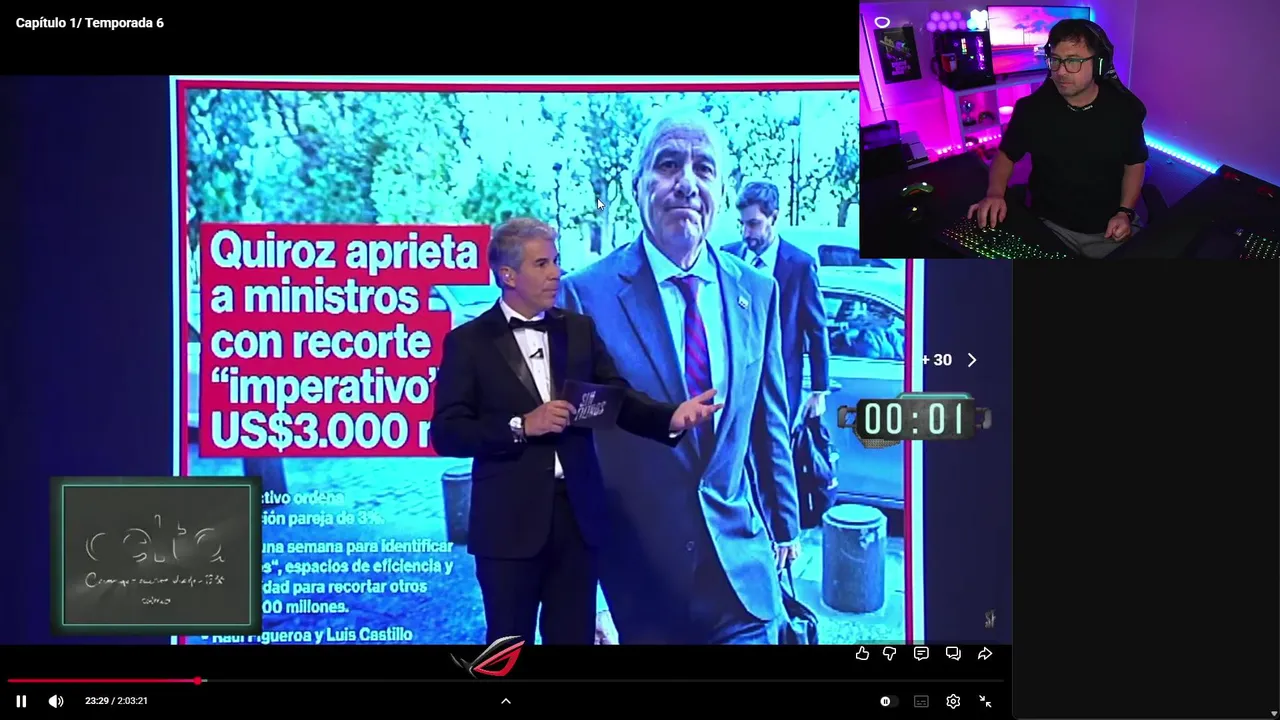Image resolution: width=1280 pixels, height=720 pixels.
Task: Exit fullscreen mode
Action: 985,701
